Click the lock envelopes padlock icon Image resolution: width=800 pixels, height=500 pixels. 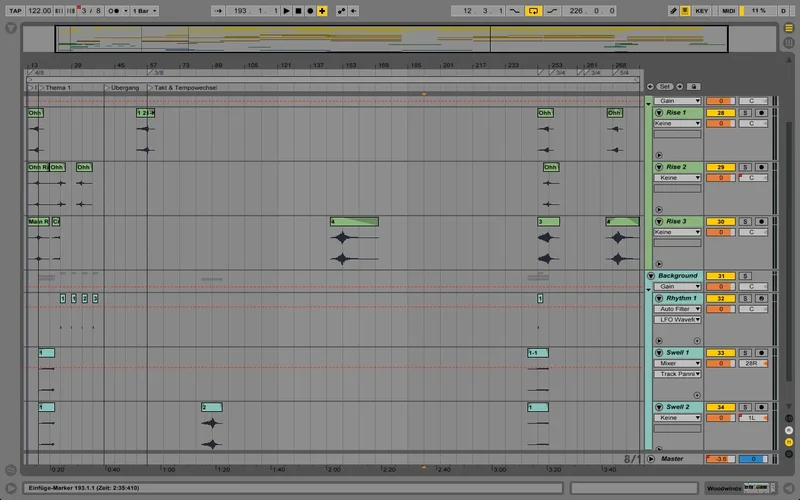tap(693, 87)
